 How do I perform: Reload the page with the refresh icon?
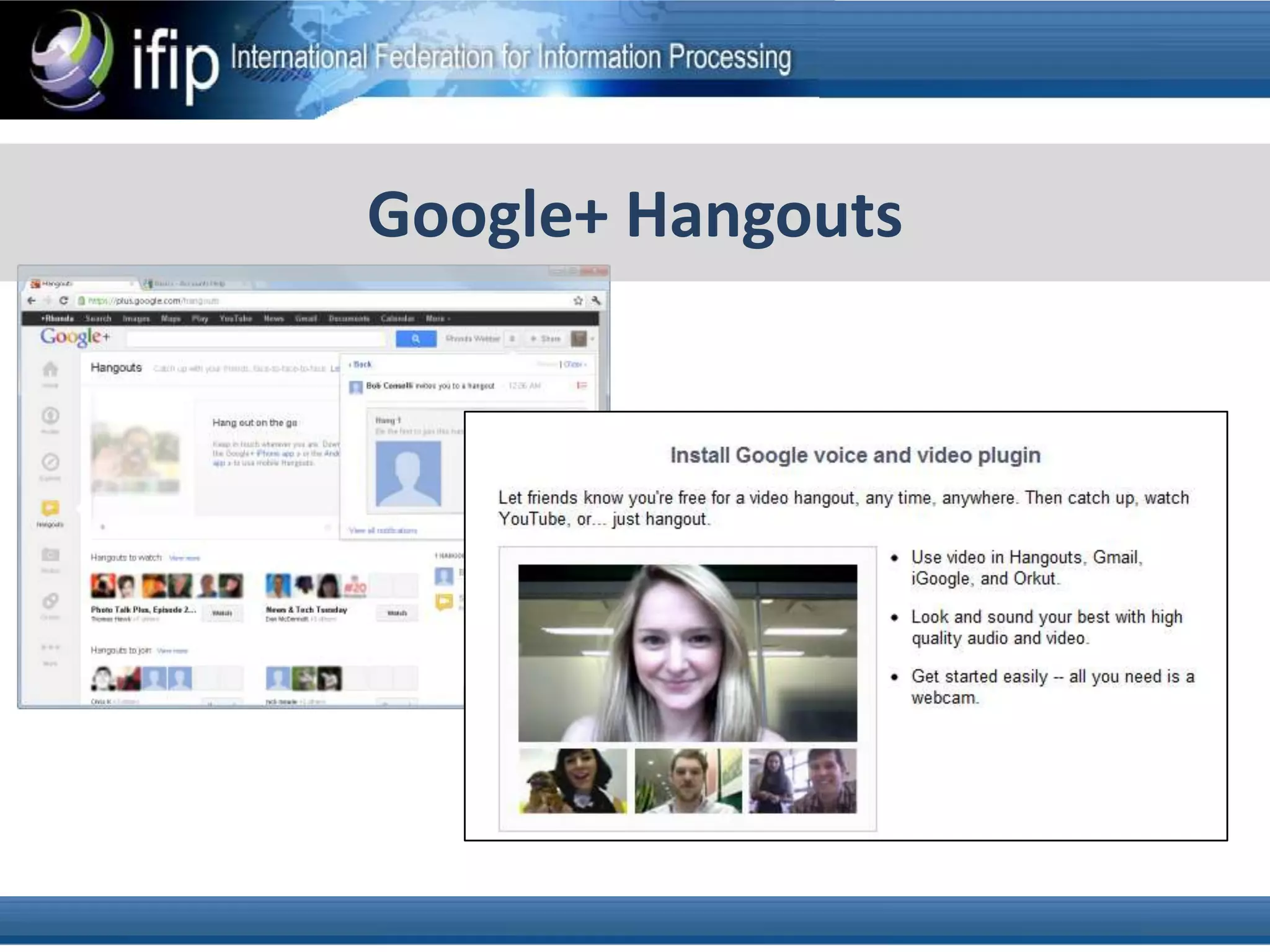(x=63, y=301)
